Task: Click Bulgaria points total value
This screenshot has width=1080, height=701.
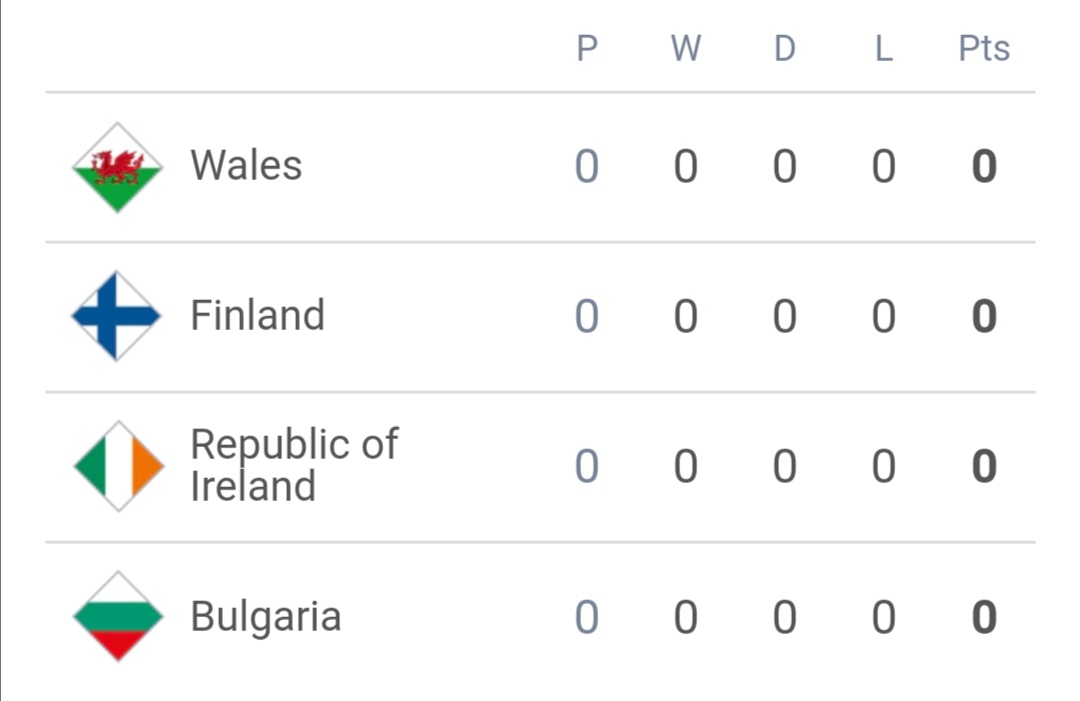Action: tap(984, 617)
